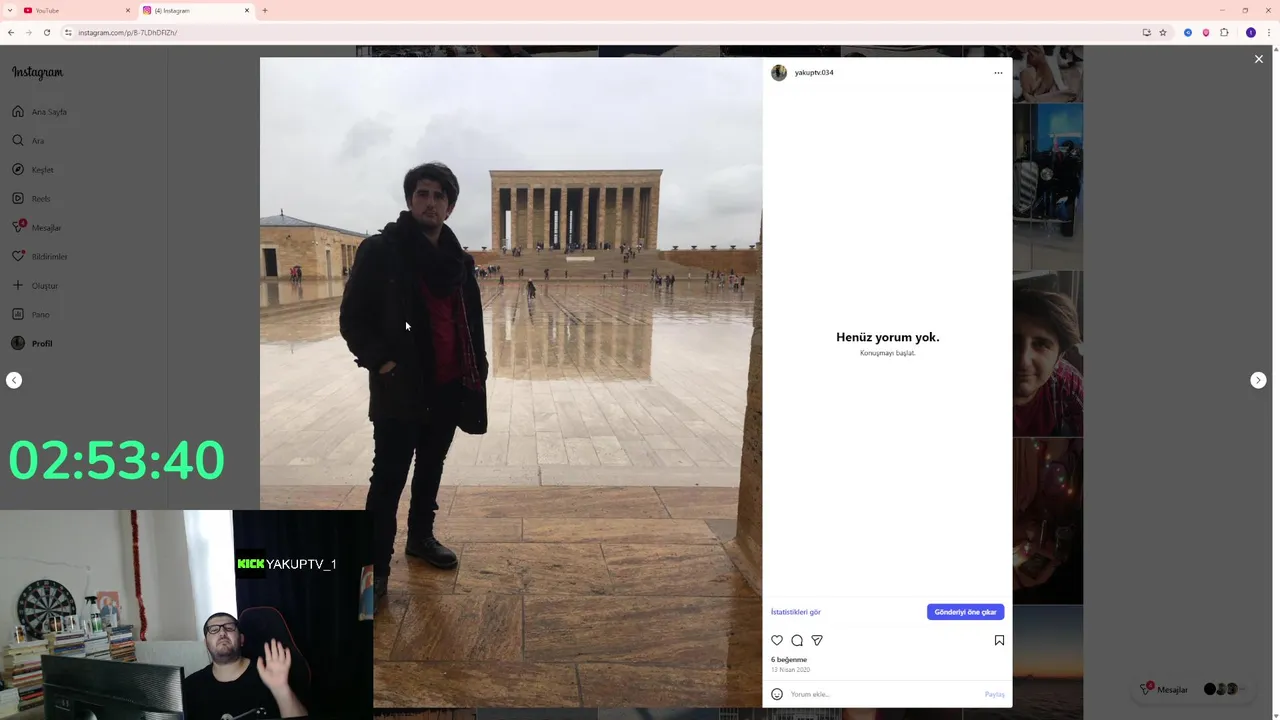Open Mesajlar messenger icon in sidebar
This screenshot has height=720, width=1280.
18,227
